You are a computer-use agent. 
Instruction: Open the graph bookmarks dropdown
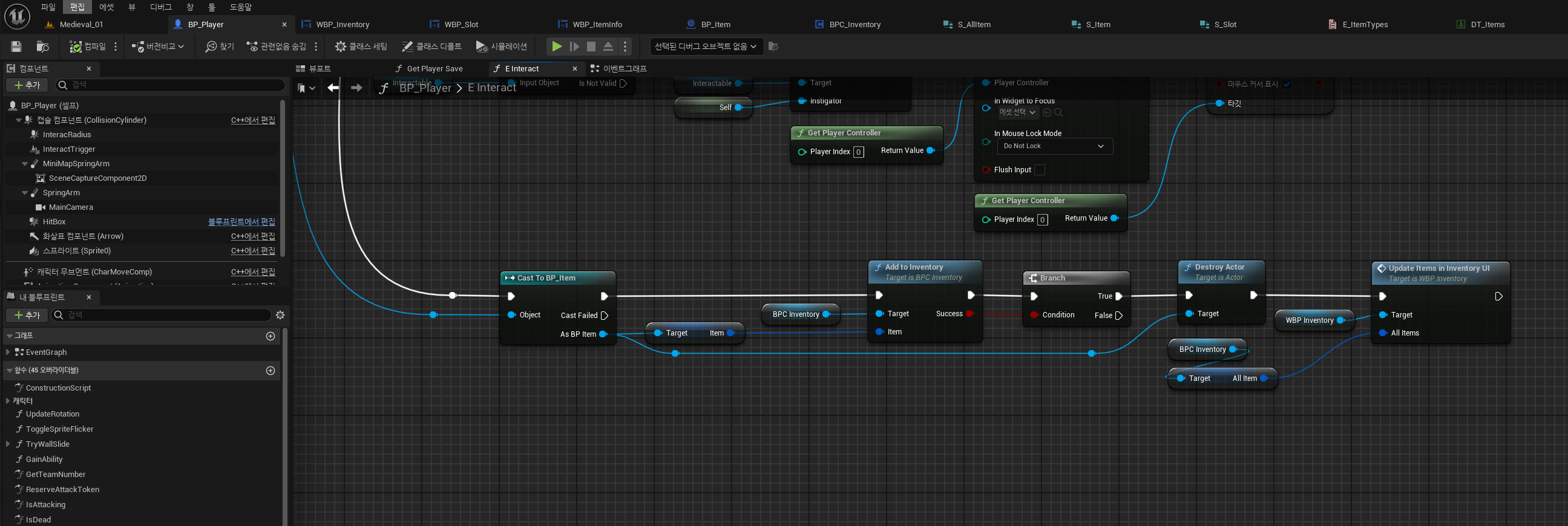306,88
